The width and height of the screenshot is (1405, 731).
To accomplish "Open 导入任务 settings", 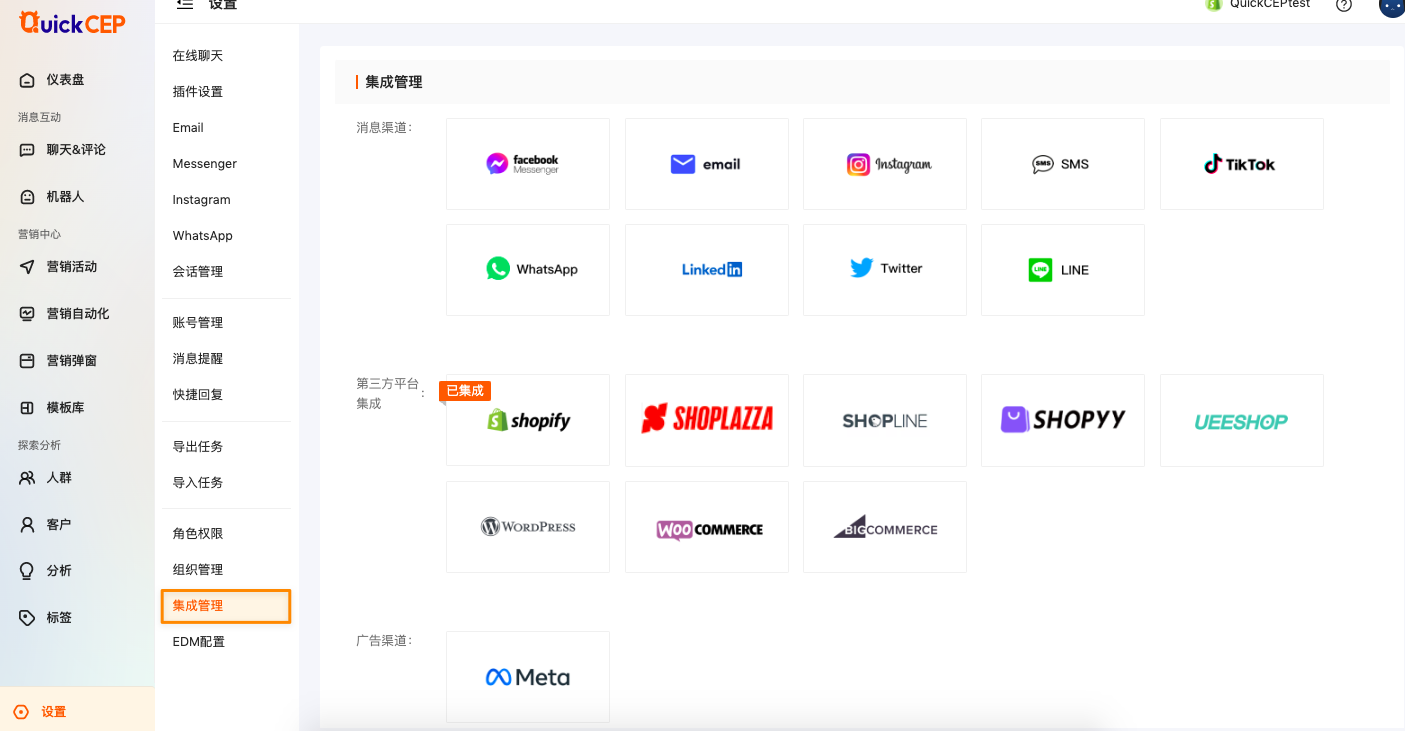I will [x=198, y=483].
